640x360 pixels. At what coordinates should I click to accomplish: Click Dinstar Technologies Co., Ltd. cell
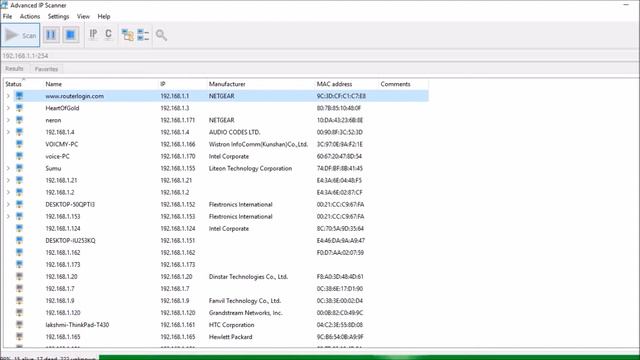click(248, 277)
